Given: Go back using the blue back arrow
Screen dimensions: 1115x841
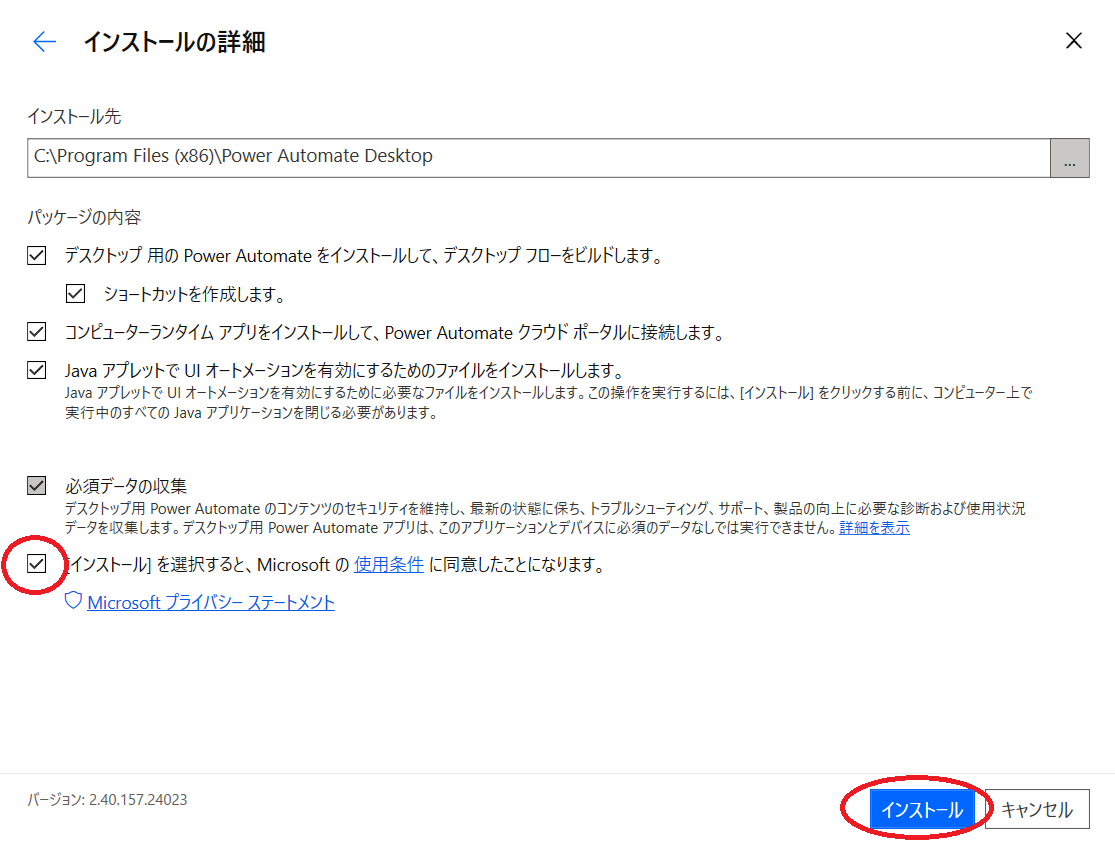Looking at the screenshot, I should click(x=43, y=41).
